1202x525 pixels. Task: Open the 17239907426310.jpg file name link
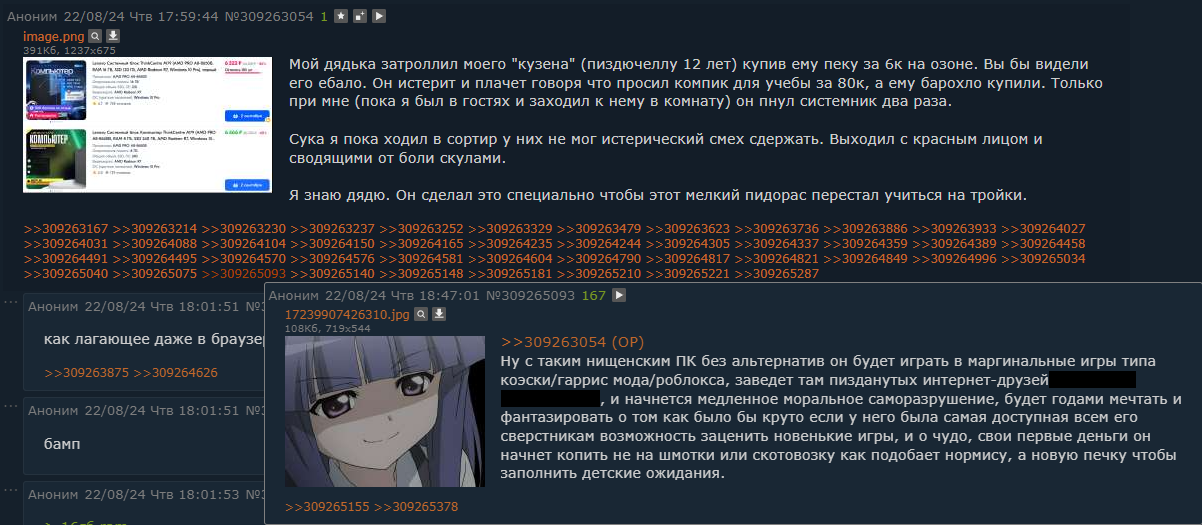[x=347, y=314]
